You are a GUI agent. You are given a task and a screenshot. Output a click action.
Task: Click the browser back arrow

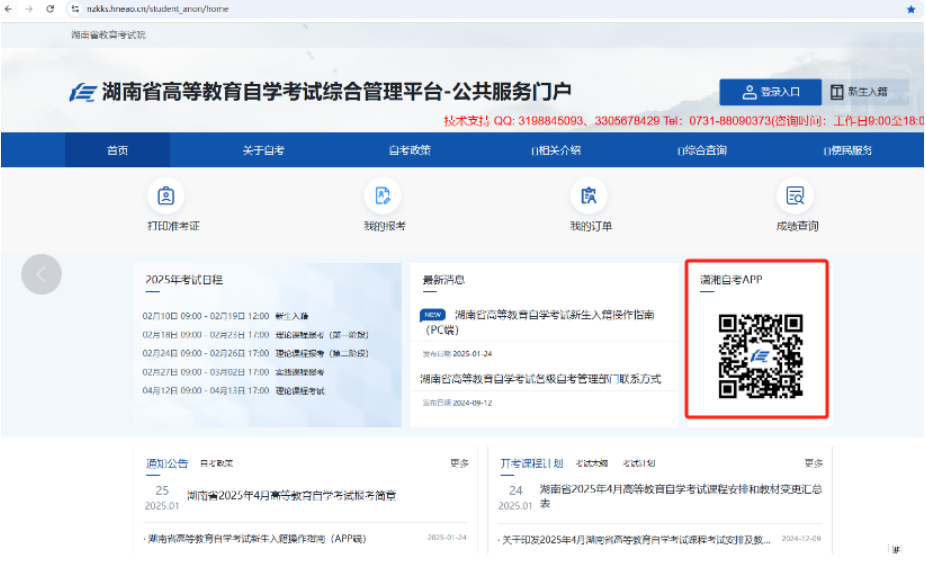tap(9, 9)
